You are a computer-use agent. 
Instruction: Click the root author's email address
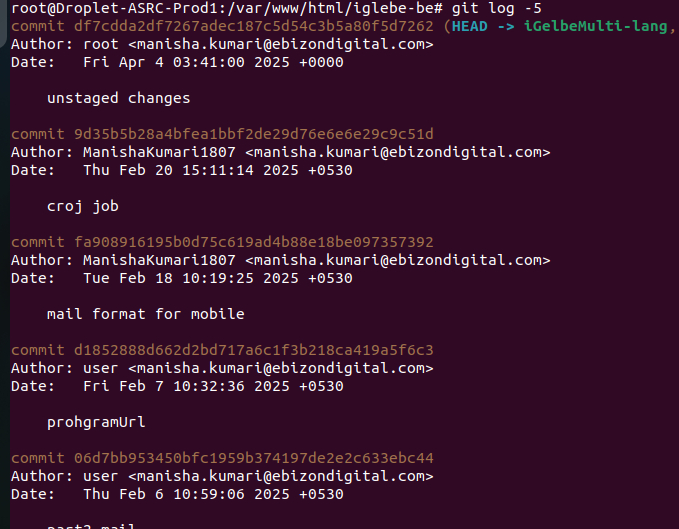(281, 45)
